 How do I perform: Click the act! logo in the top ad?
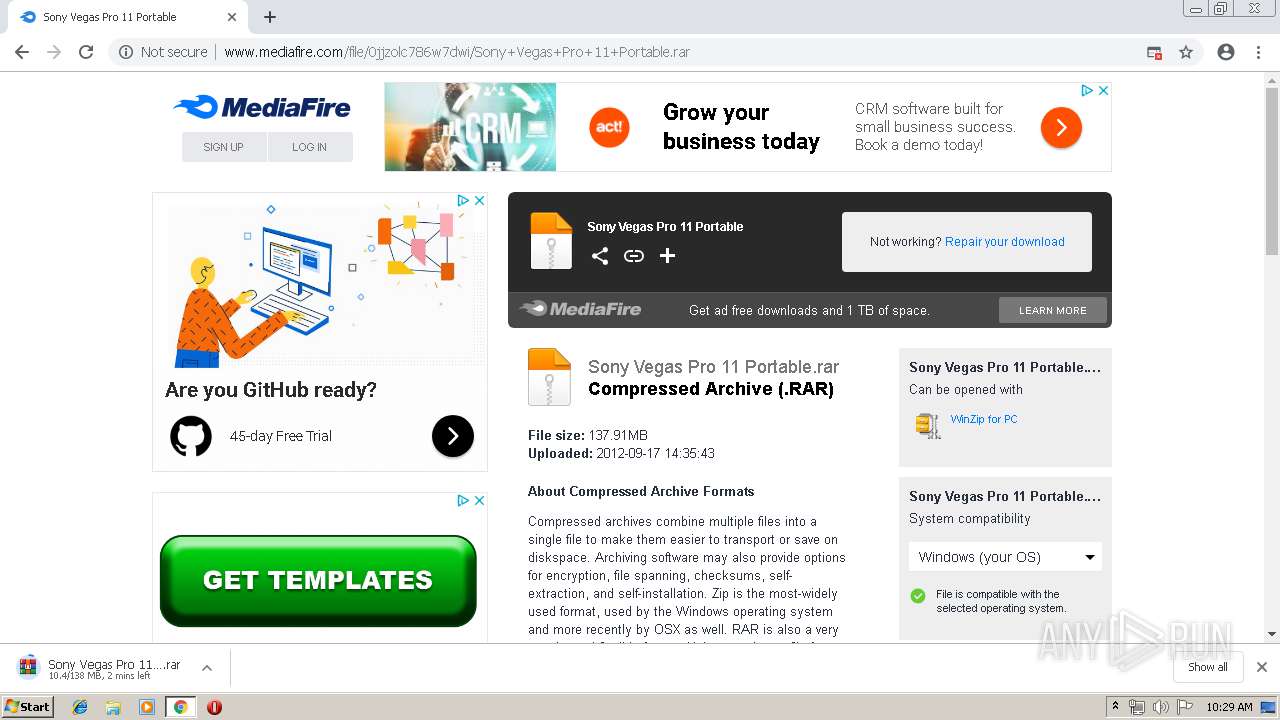click(610, 127)
